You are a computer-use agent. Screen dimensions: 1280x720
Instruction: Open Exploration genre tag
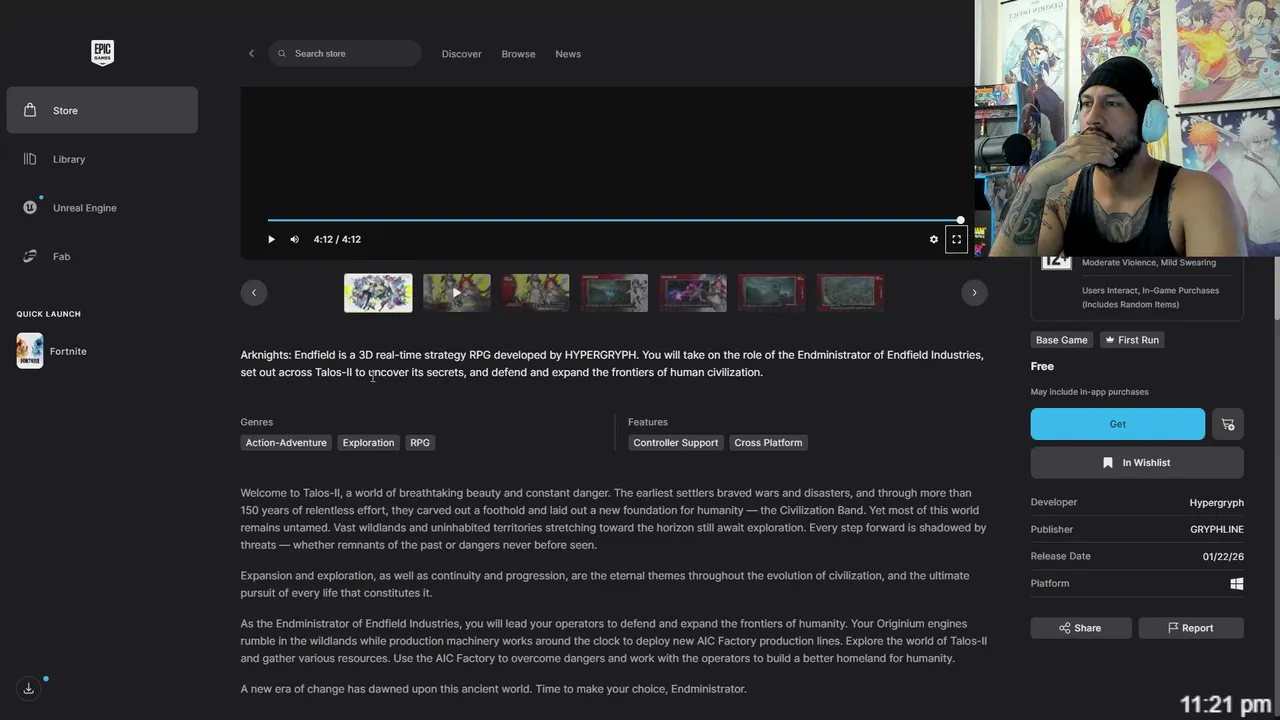[x=368, y=442]
